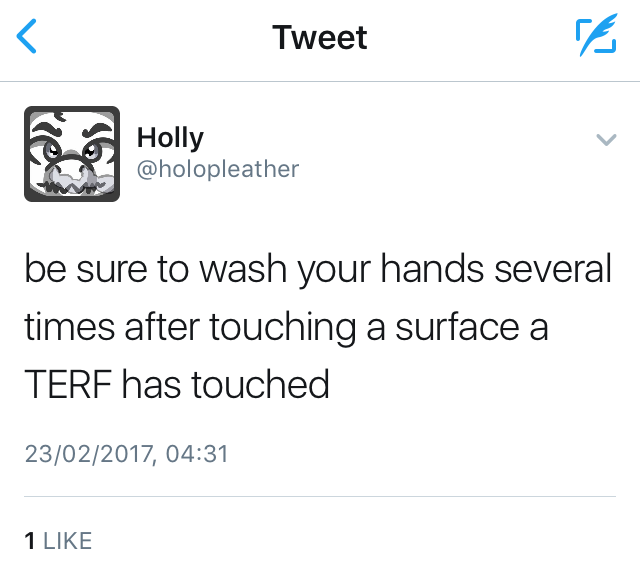View the 1 LIKE list
The height and width of the screenshot is (568, 640).
pyautogui.click(x=58, y=541)
